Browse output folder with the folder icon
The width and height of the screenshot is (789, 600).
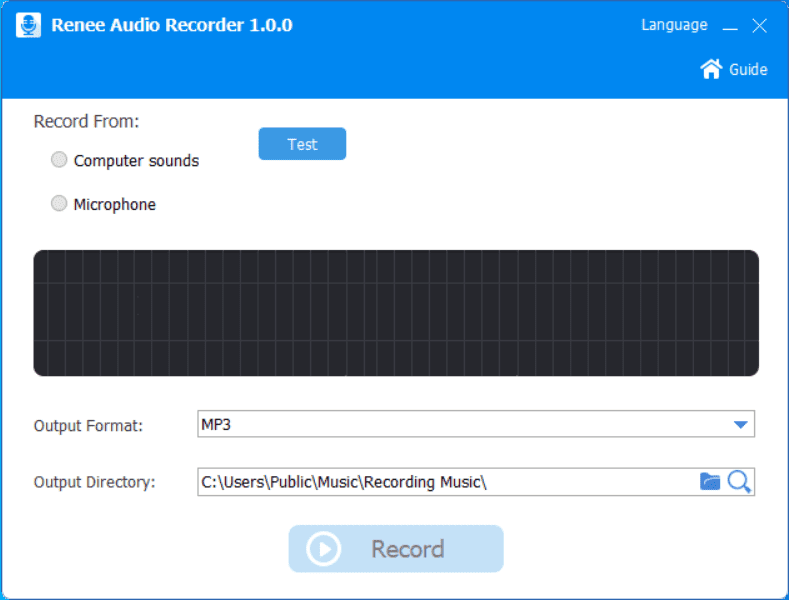tap(709, 482)
